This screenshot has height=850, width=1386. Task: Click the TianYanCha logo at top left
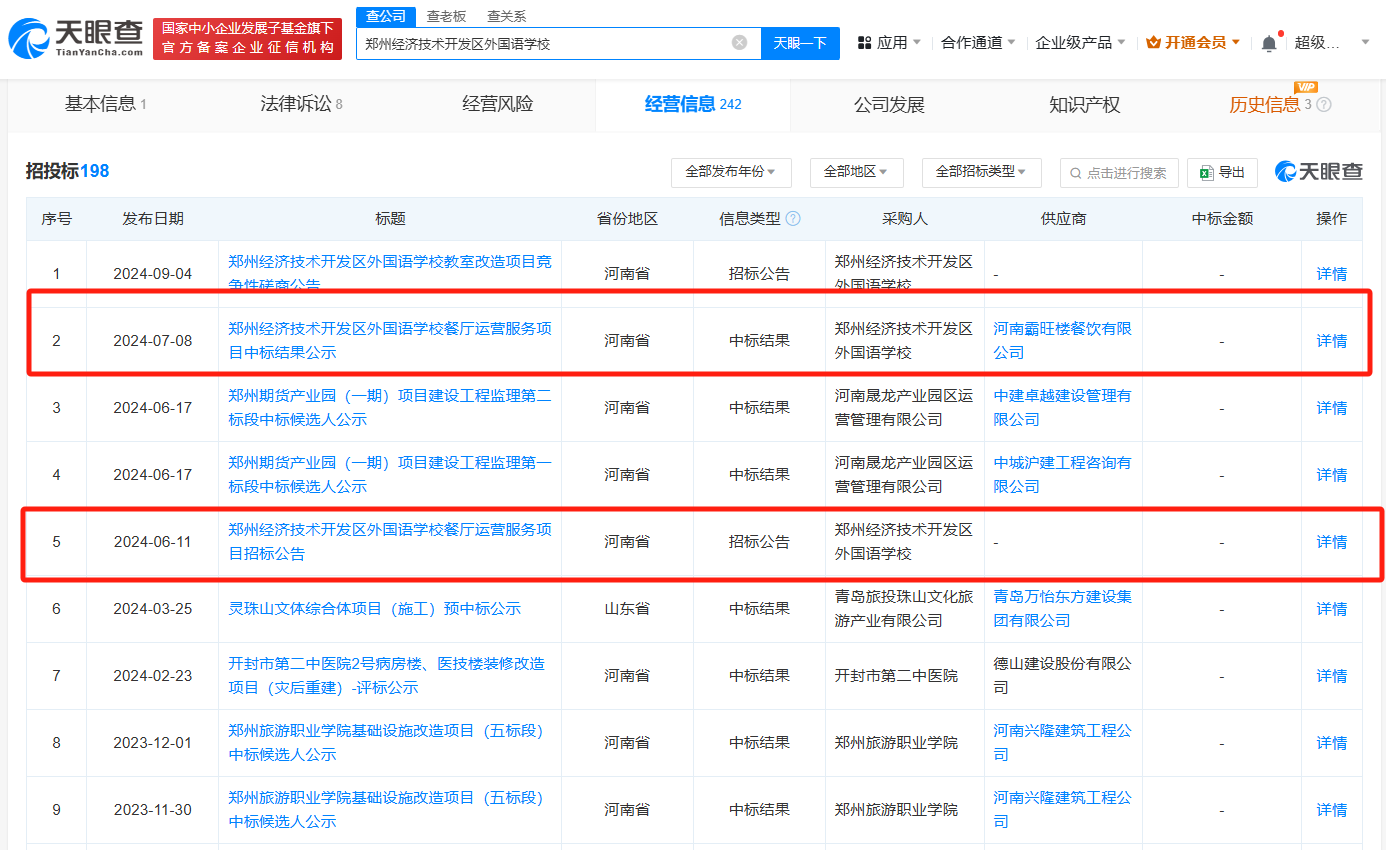point(75,38)
